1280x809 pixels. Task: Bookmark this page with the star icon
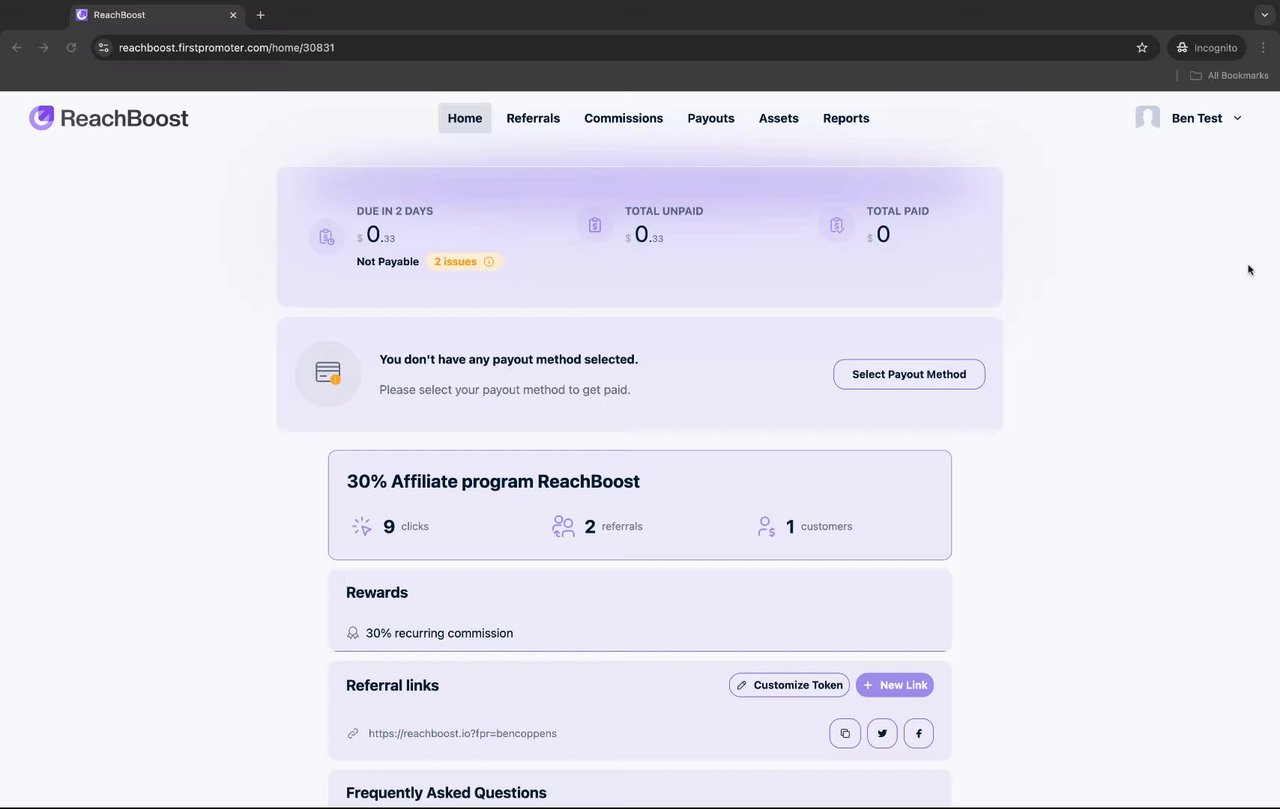1142,47
